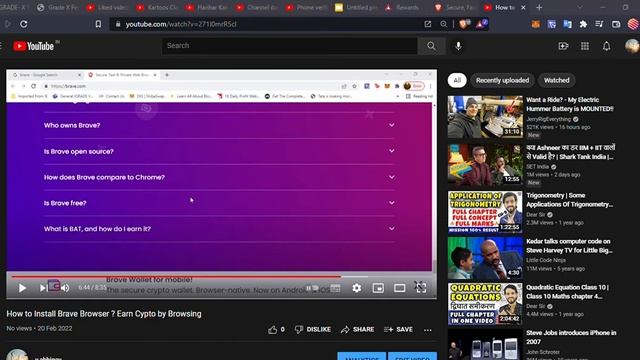Open video settings gear

[357, 288]
